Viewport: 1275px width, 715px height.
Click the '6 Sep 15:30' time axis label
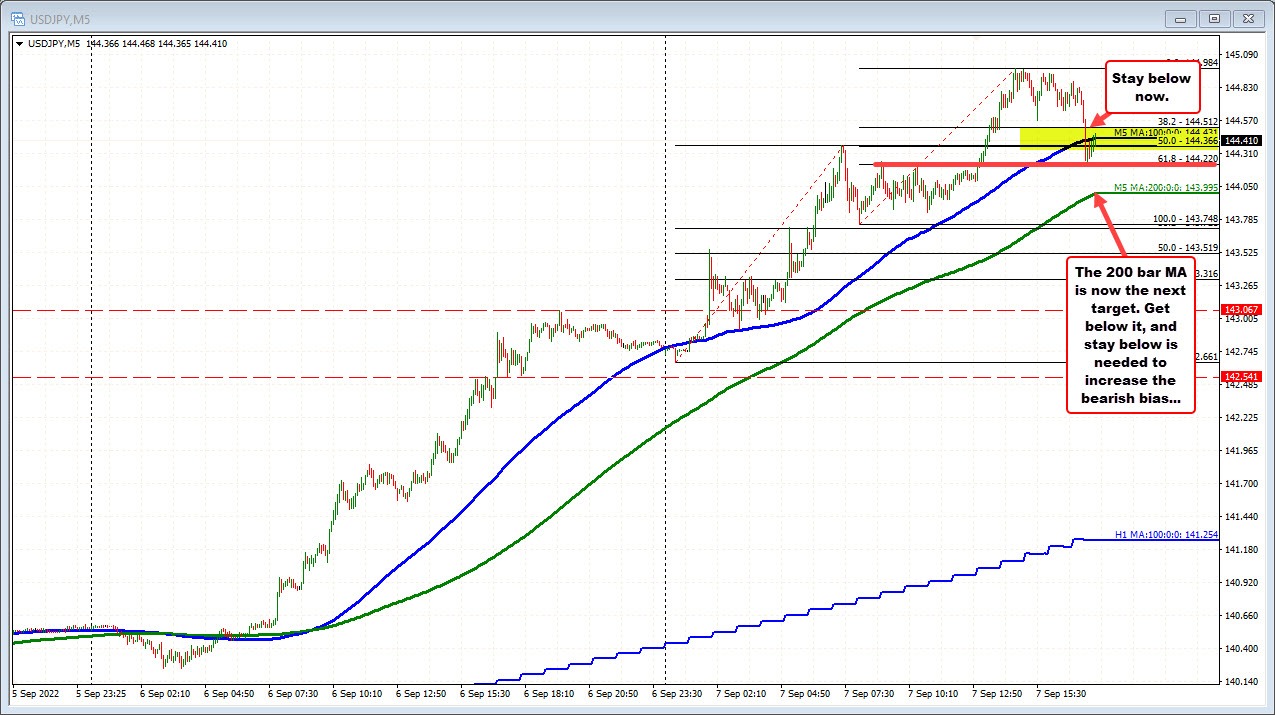pyautogui.click(x=486, y=691)
